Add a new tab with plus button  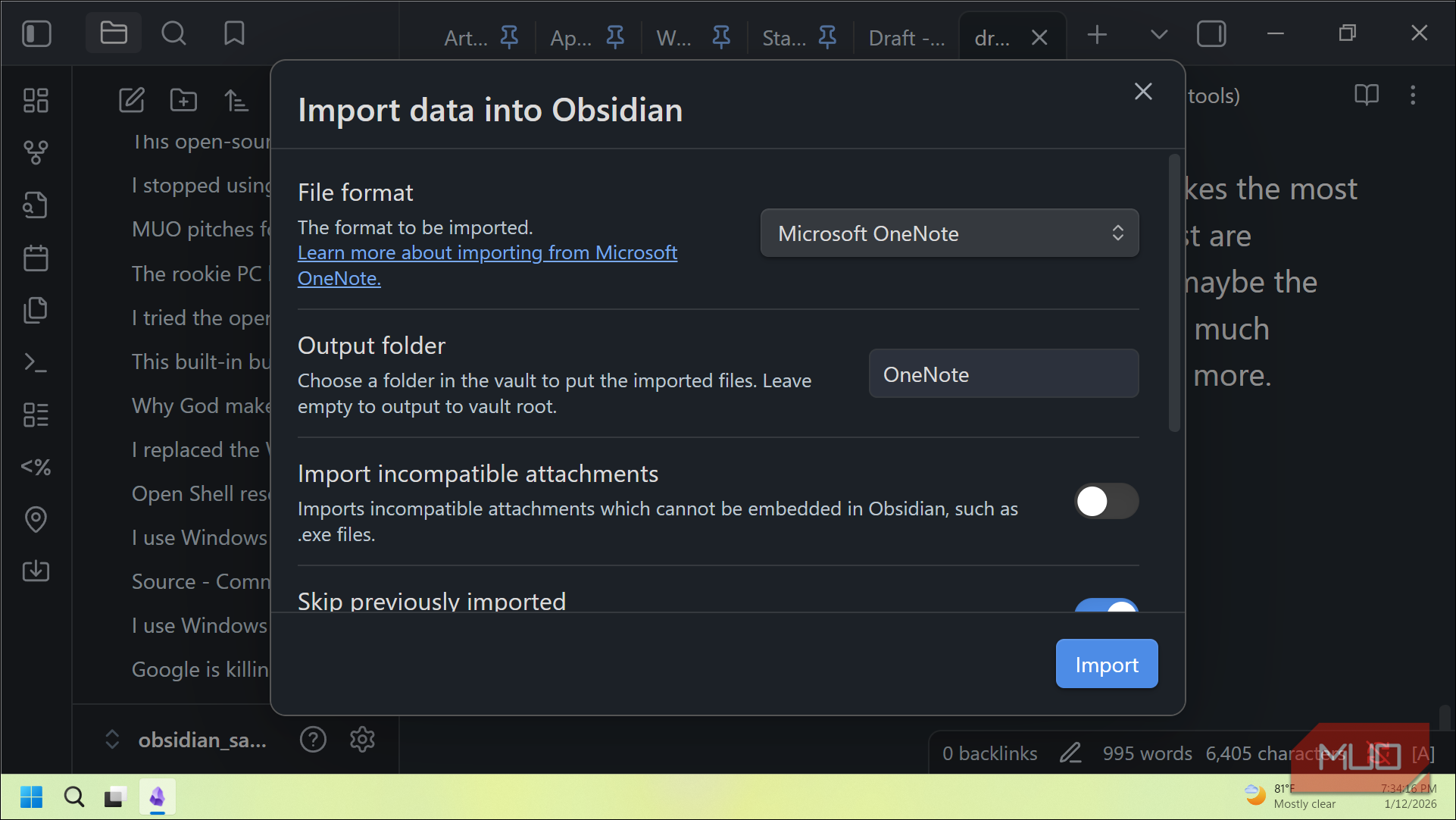1097,34
